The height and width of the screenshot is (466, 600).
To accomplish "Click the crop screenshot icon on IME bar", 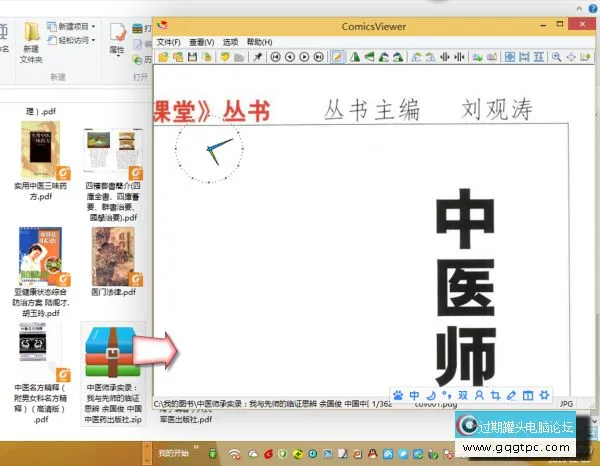I will (x=496, y=395).
